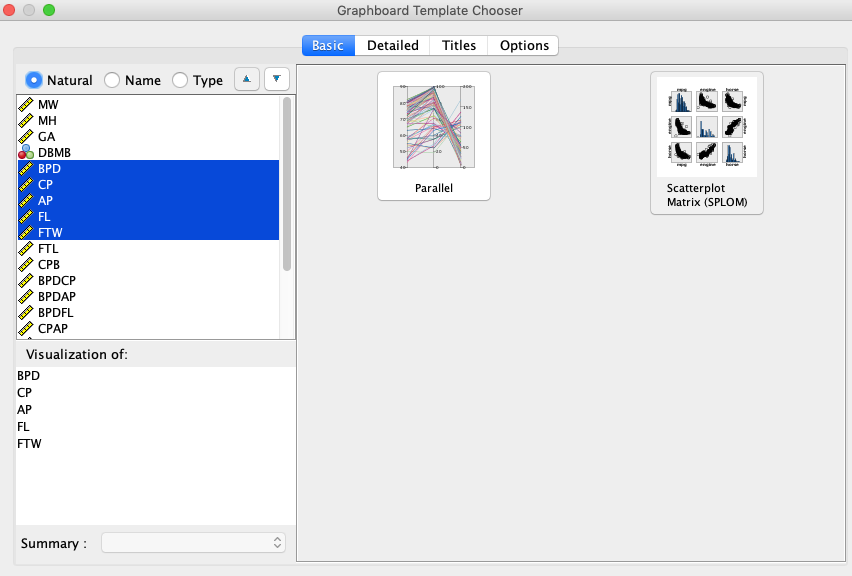Switch to the Options tab

(x=524, y=46)
